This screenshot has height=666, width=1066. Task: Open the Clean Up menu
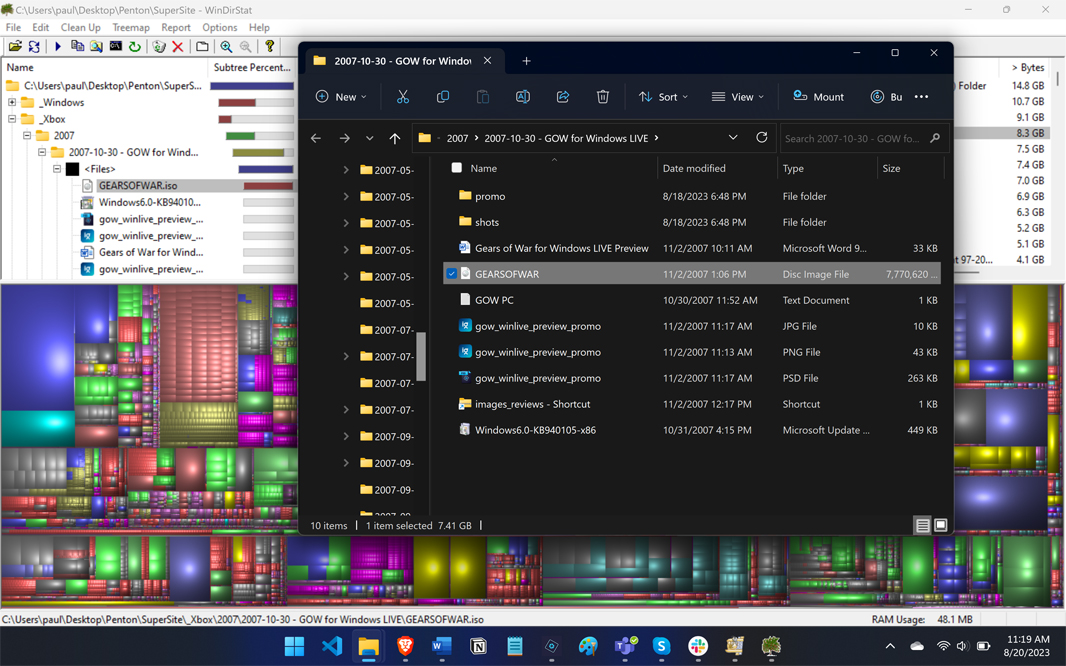(80, 28)
